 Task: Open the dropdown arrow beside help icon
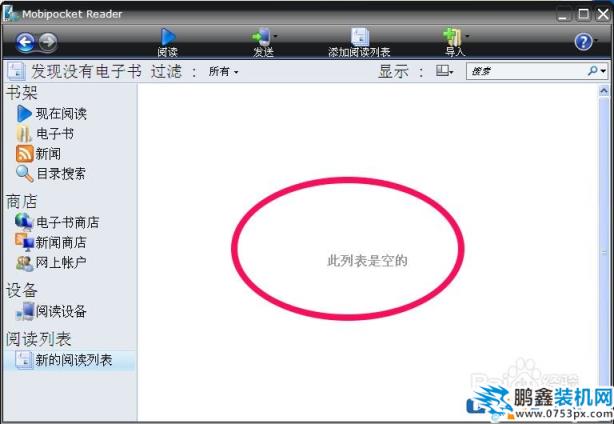[596, 40]
